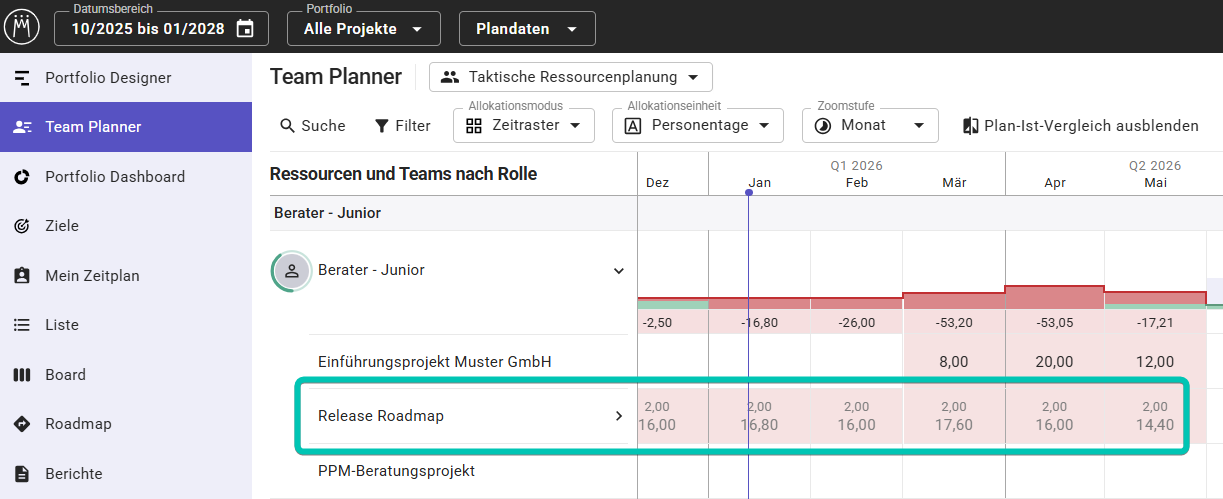Image resolution: width=1223 pixels, height=499 pixels.
Task: Open Roadmap from the sidebar
Action: tap(78, 424)
